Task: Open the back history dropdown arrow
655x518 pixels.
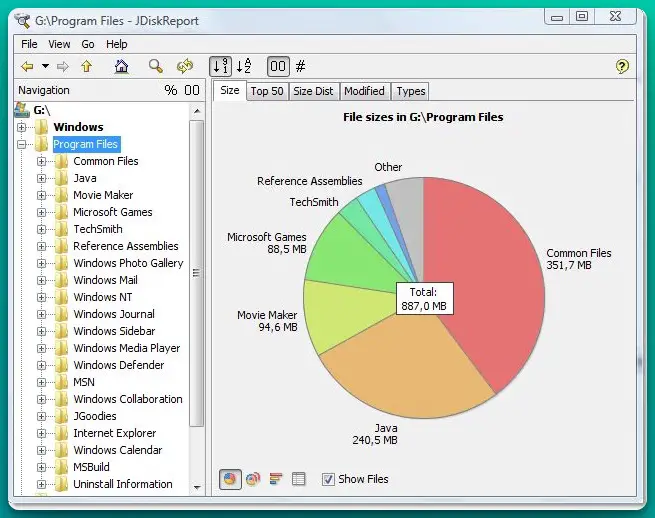Action: point(46,66)
